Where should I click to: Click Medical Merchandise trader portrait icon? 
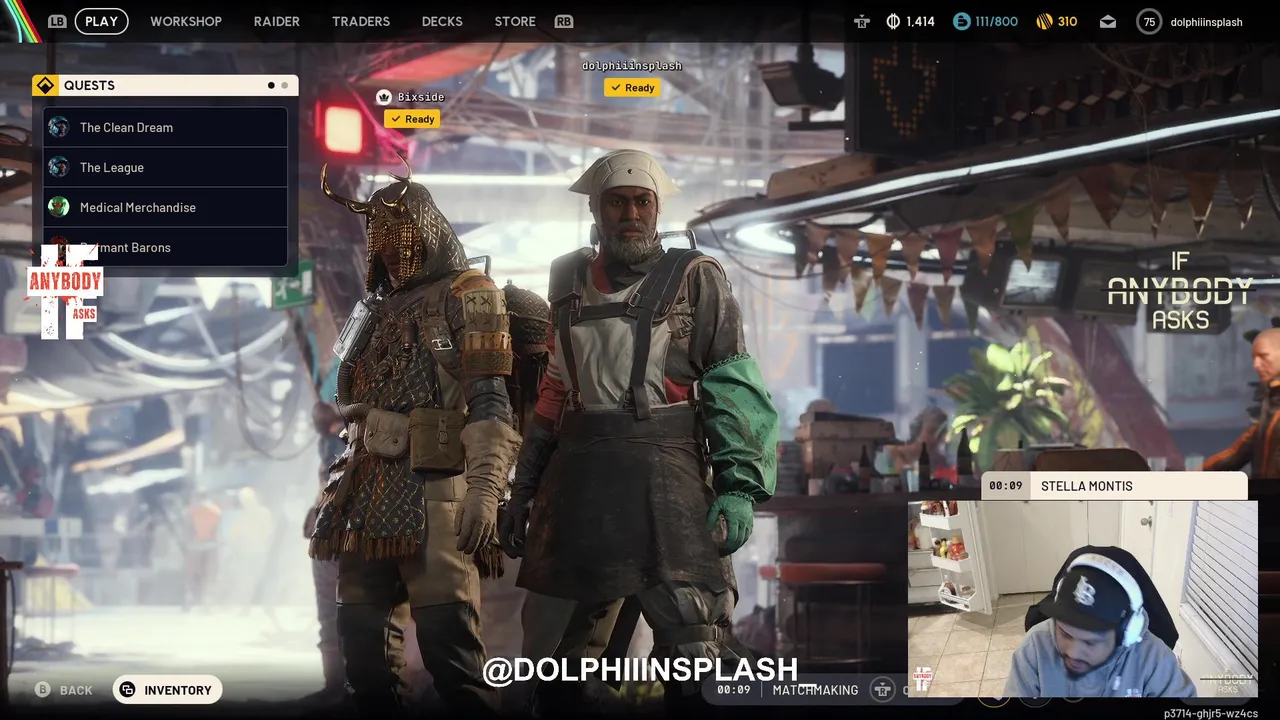point(59,207)
